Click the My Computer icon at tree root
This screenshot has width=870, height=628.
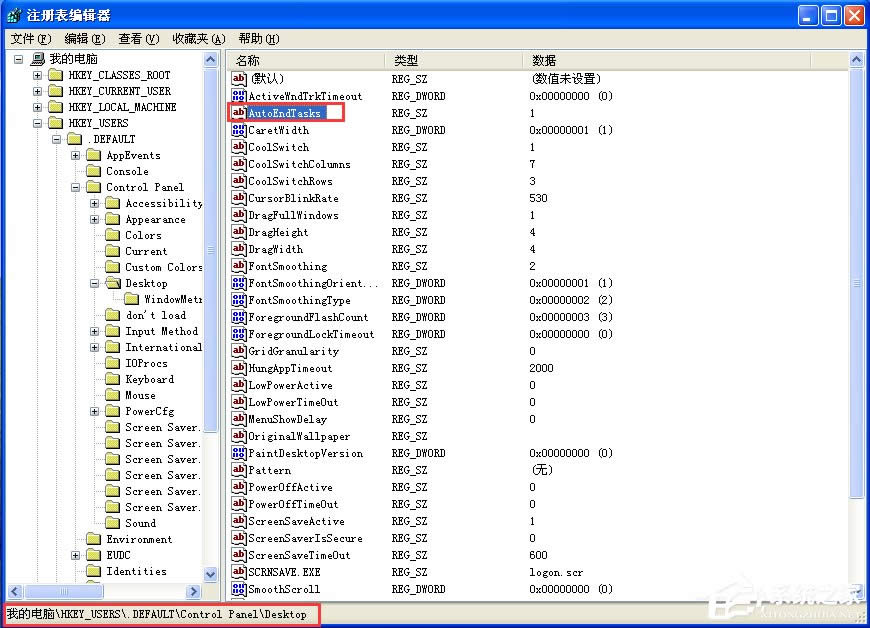point(38,59)
